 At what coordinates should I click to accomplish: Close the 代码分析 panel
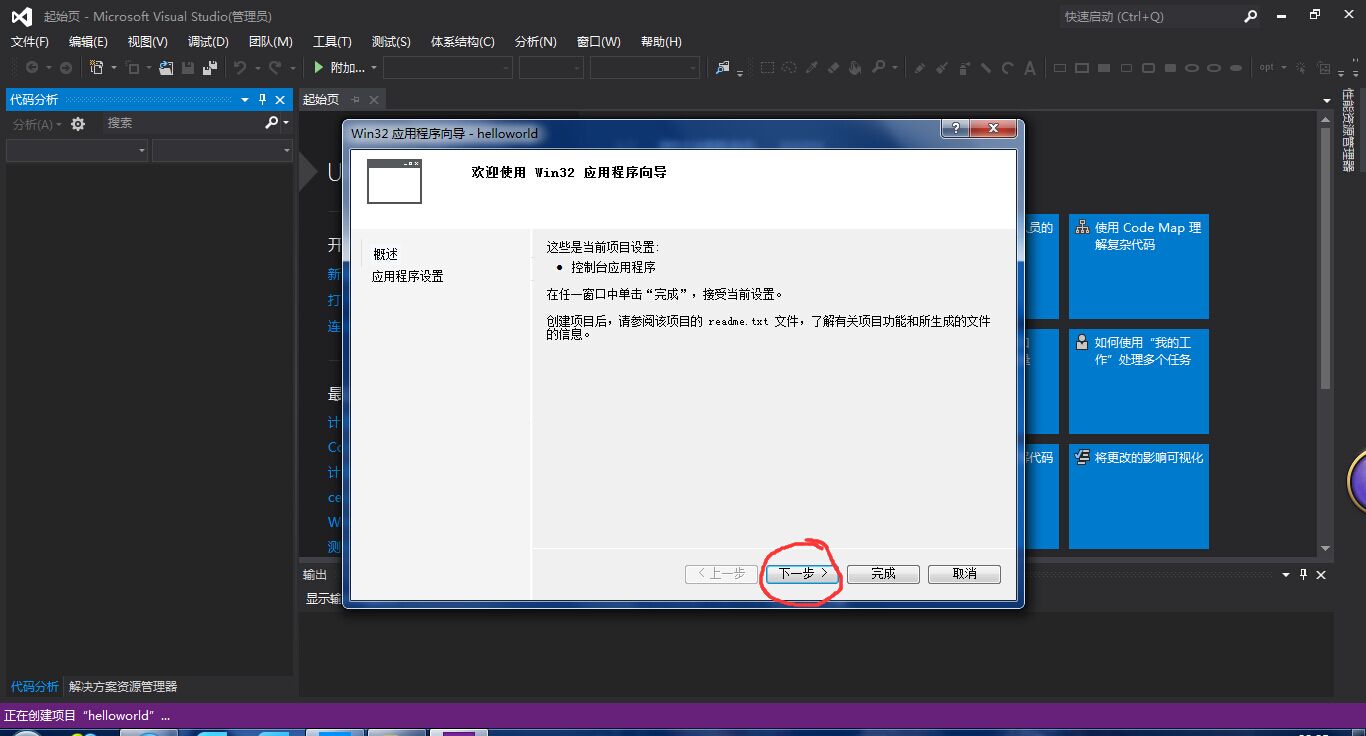click(281, 99)
